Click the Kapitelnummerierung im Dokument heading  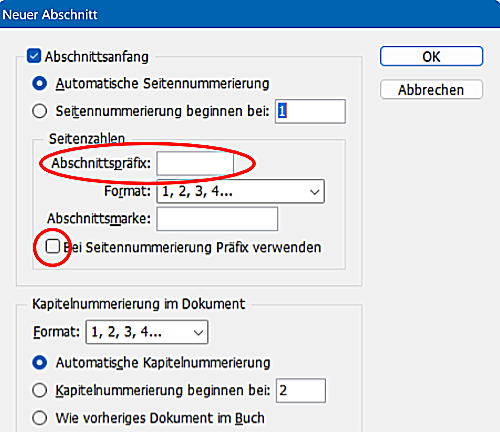click(139, 304)
